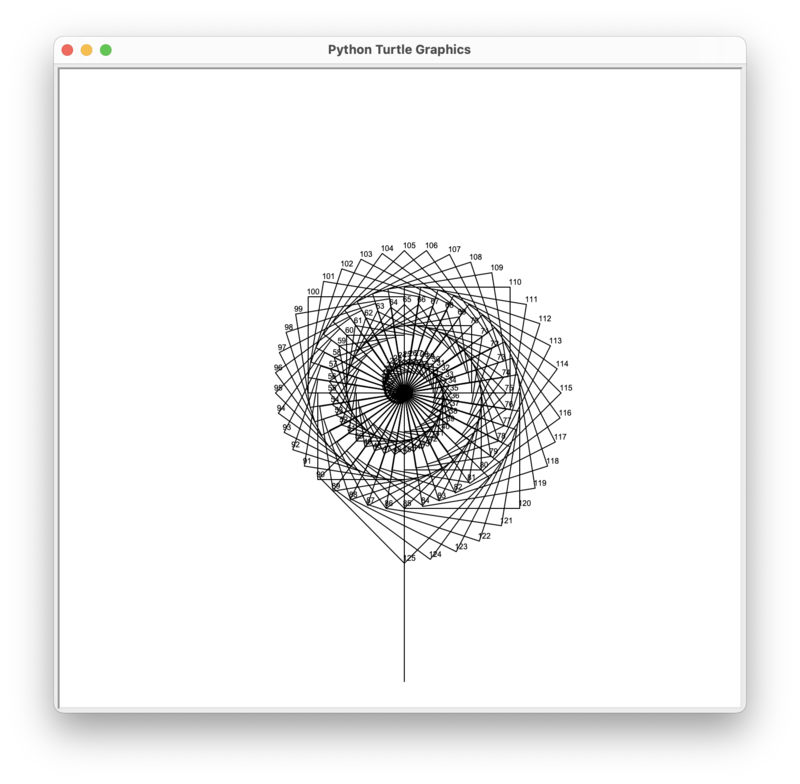
Task: Click the inner number label 59
Action: point(342,341)
